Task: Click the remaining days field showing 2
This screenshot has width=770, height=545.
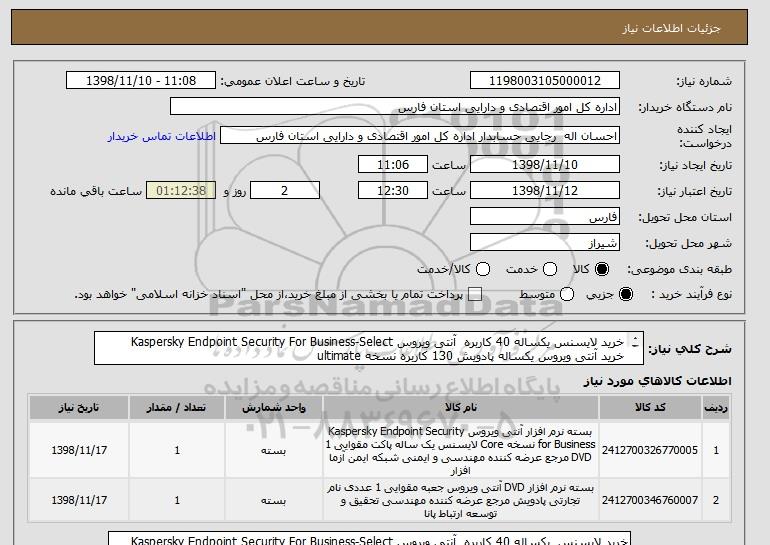Action: coord(285,191)
